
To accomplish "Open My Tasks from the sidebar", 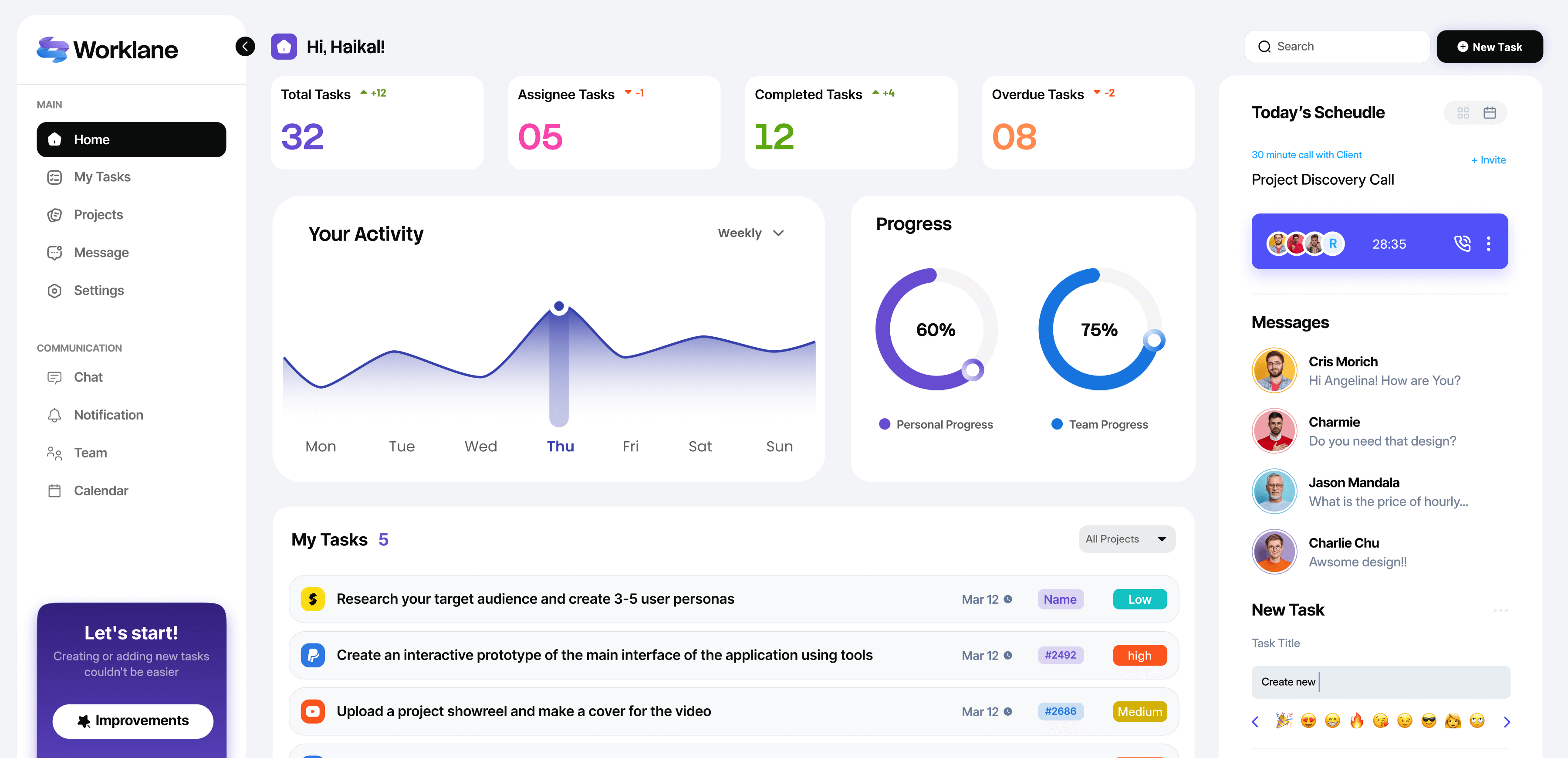I will pos(101,176).
